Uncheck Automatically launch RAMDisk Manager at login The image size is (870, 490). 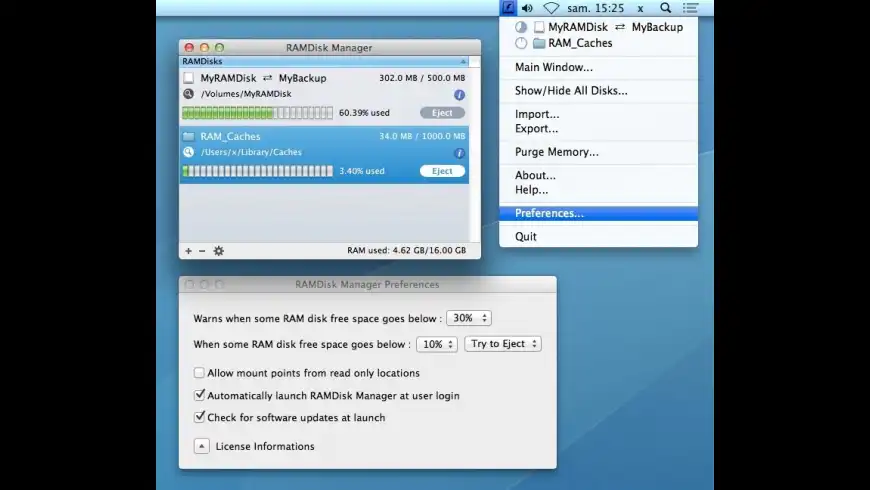[x=199, y=395]
